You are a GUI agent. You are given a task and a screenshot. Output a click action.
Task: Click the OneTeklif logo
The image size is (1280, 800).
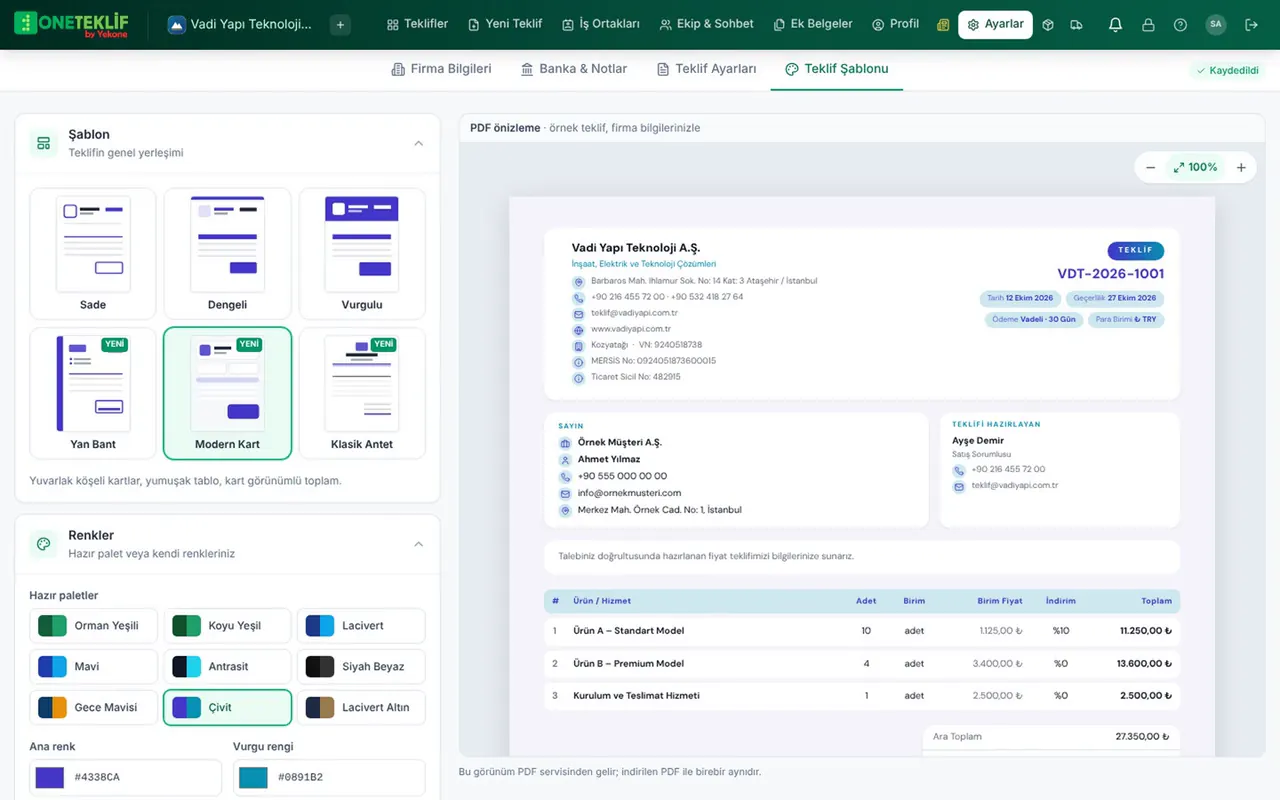(x=70, y=25)
